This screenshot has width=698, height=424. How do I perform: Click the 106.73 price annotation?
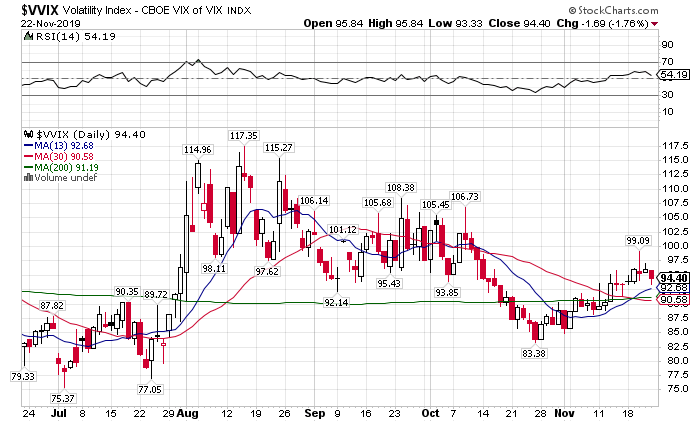[465, 196]
